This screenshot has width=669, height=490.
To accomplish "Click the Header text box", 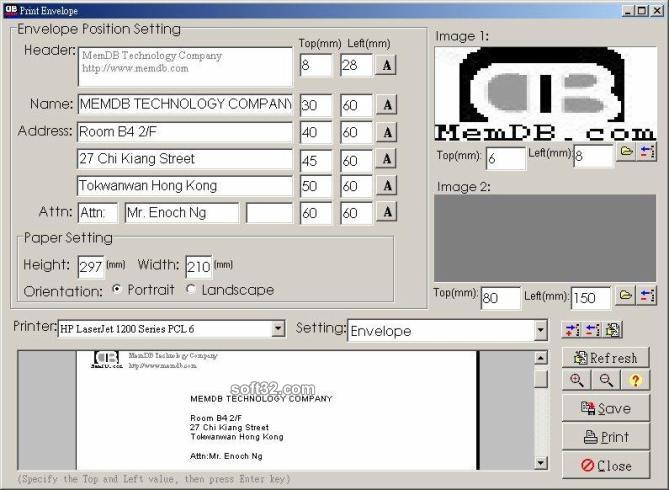I will point(186,67).
